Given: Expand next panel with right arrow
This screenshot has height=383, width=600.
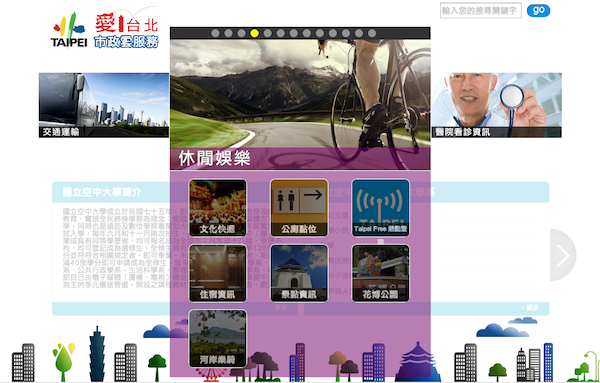Looking at the screenshot, I should [563, 255].
